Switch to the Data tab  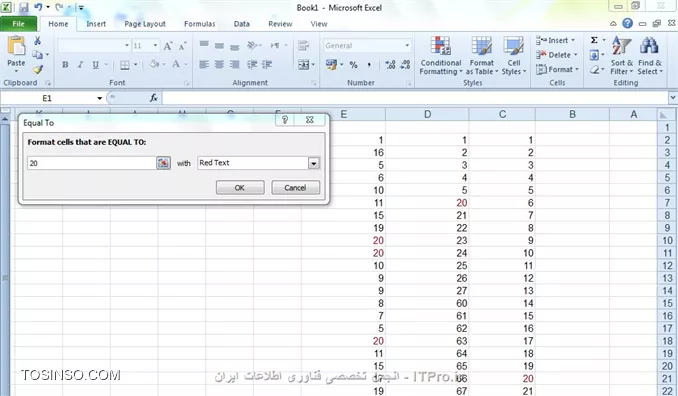(242, 24)
